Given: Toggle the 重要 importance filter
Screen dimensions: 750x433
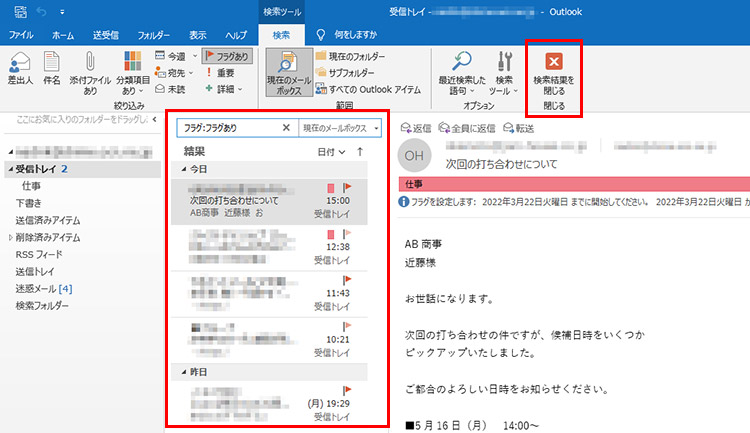Looking at the screenshot, I should coord(220,73).
